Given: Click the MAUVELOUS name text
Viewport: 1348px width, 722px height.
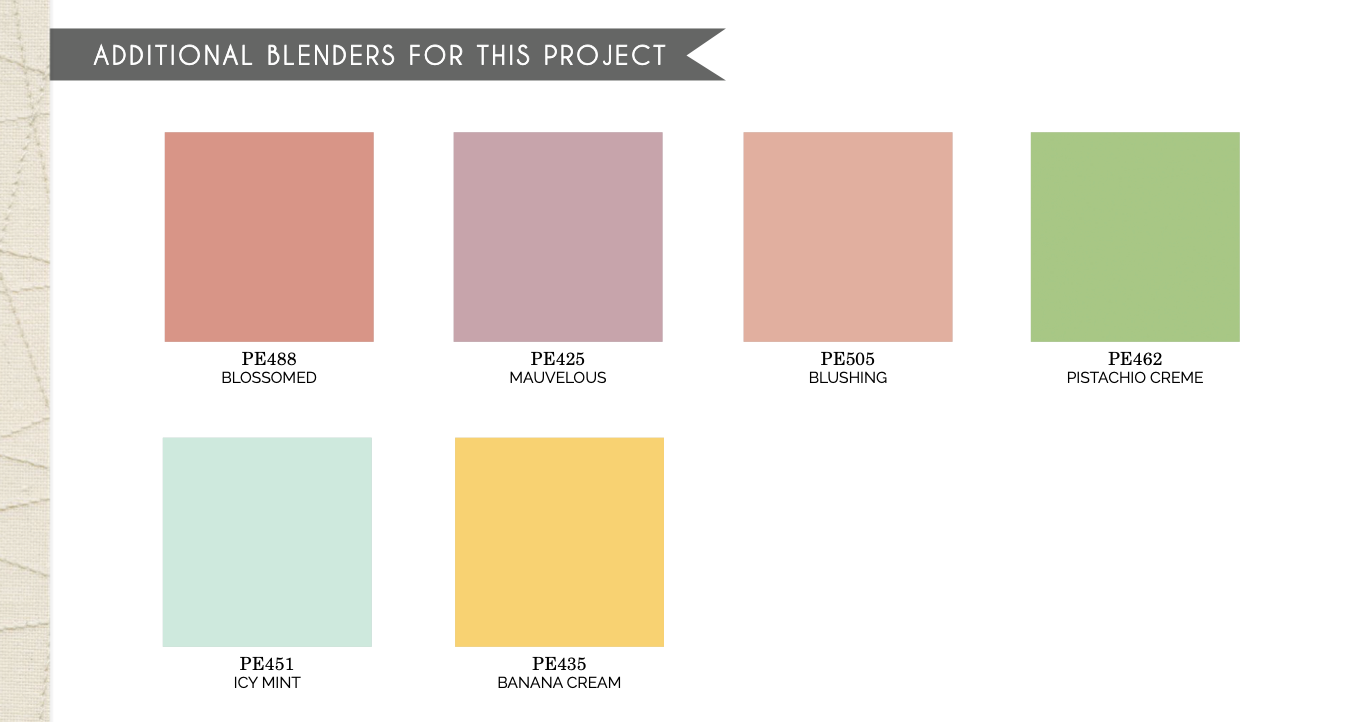Looking at the screenshot, I should (558, 378).
